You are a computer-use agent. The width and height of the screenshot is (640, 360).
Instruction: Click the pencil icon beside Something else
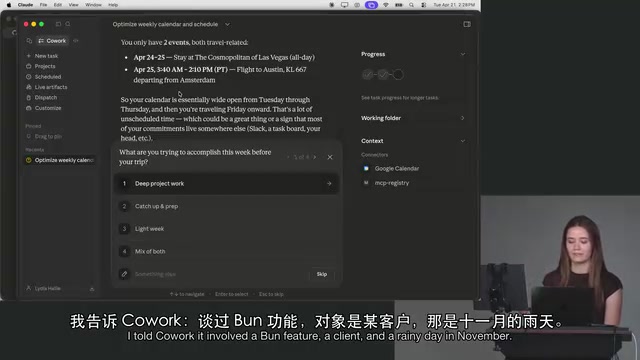[x=124, y=274]
